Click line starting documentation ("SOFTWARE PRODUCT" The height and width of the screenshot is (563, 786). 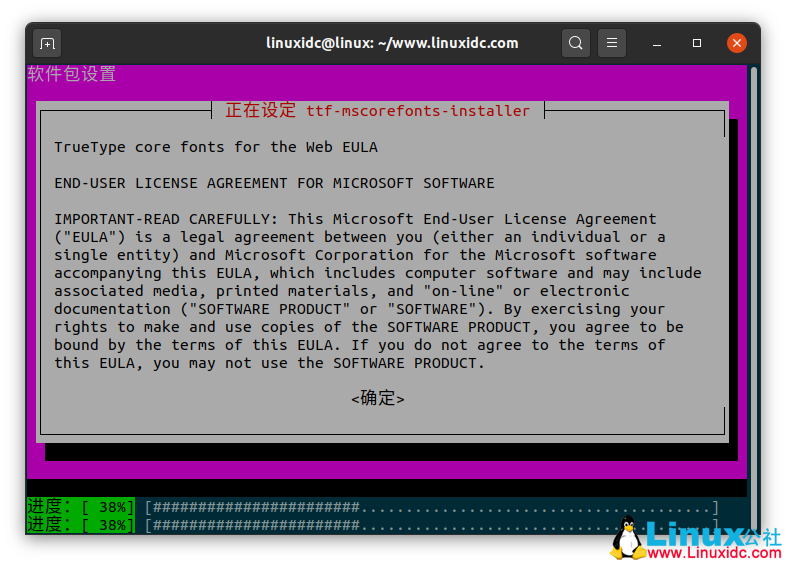tap(360, 309)
